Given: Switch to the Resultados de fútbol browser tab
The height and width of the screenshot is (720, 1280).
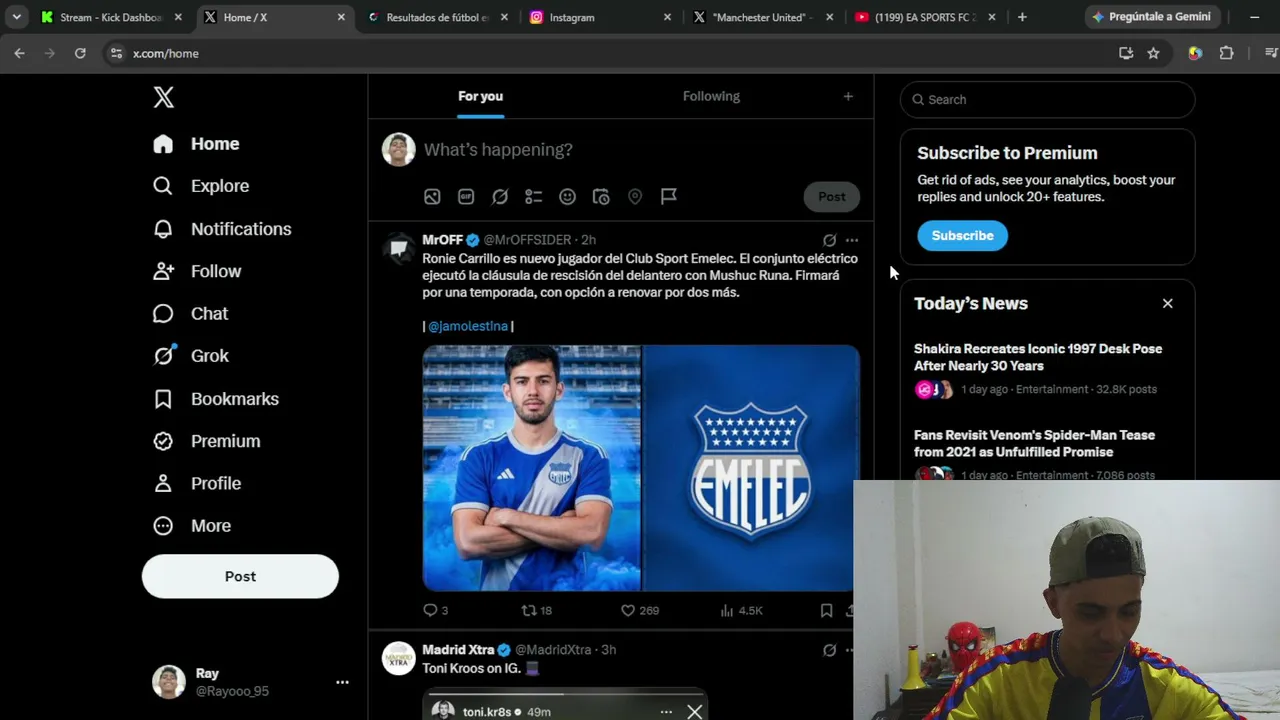Looking at the screenshot, I should tap(437, 17).
